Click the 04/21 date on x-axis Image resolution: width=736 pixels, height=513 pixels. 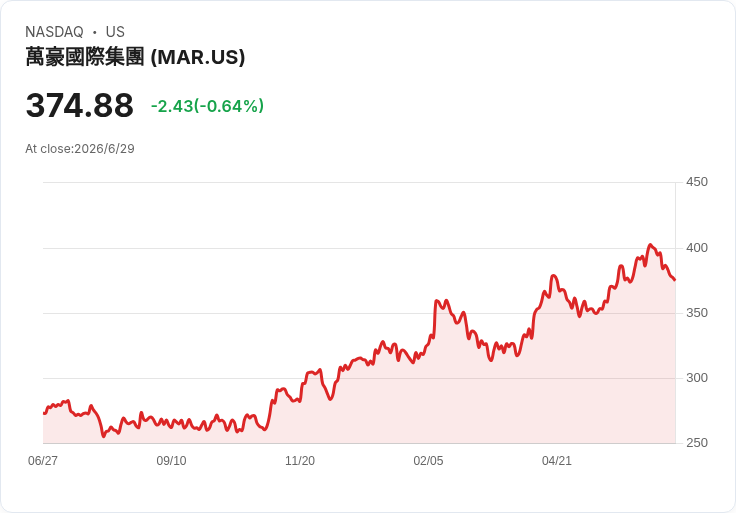click(x=557, y=461)
